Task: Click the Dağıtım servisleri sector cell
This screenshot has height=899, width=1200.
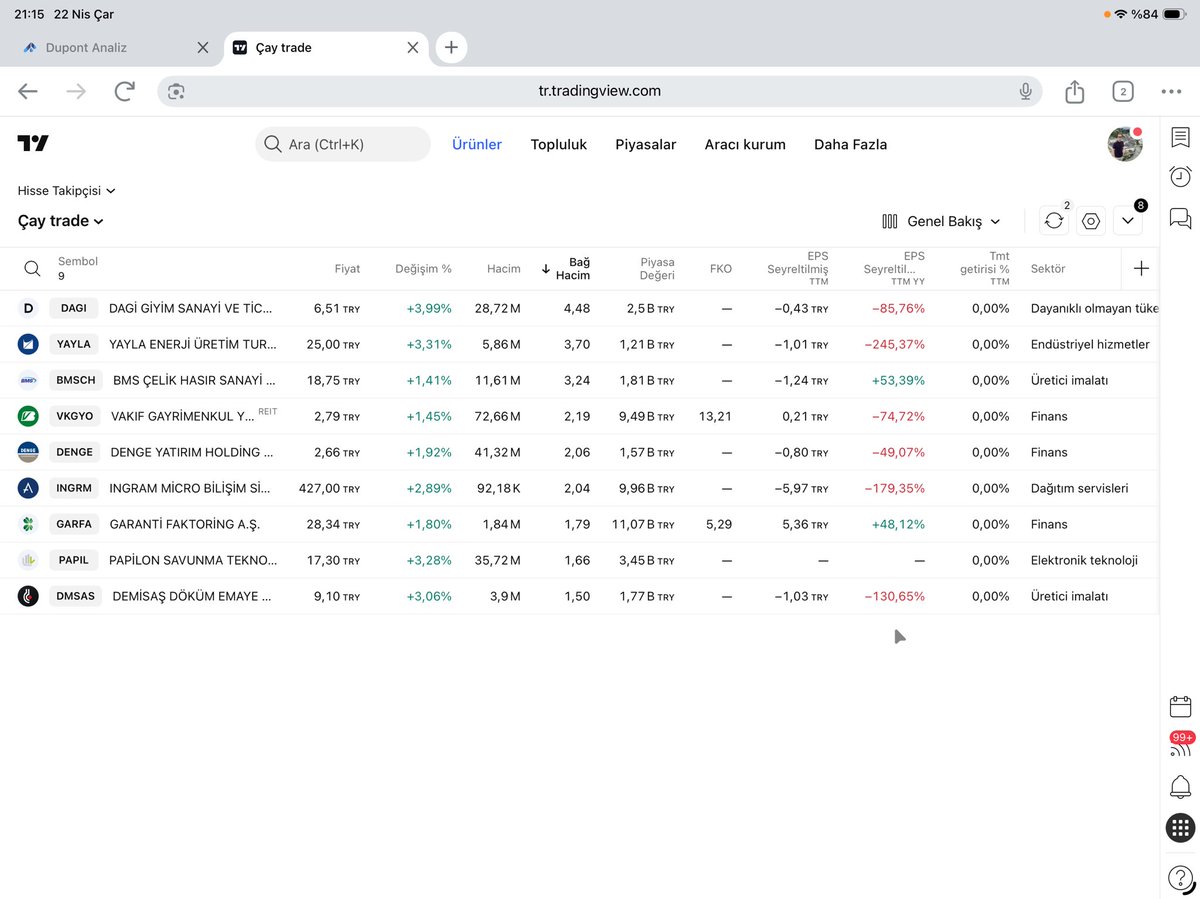Action: pos(1079,488)
